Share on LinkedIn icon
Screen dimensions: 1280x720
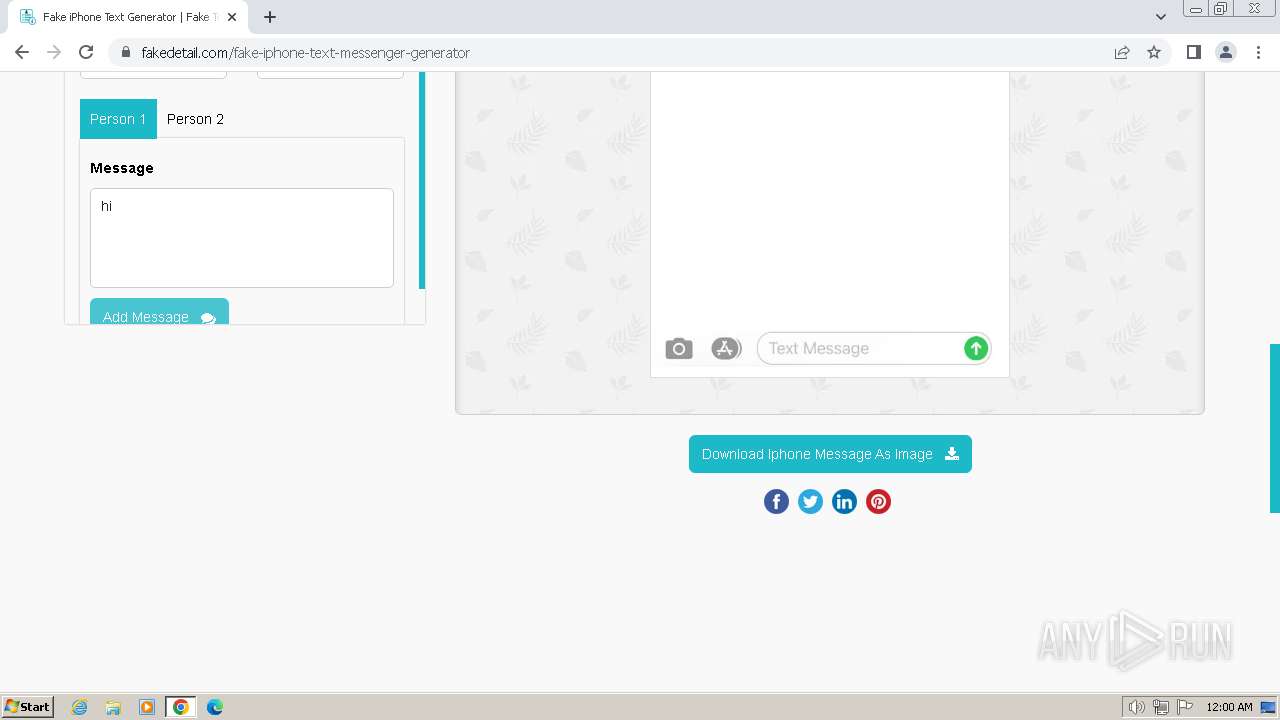pos(845,502)
